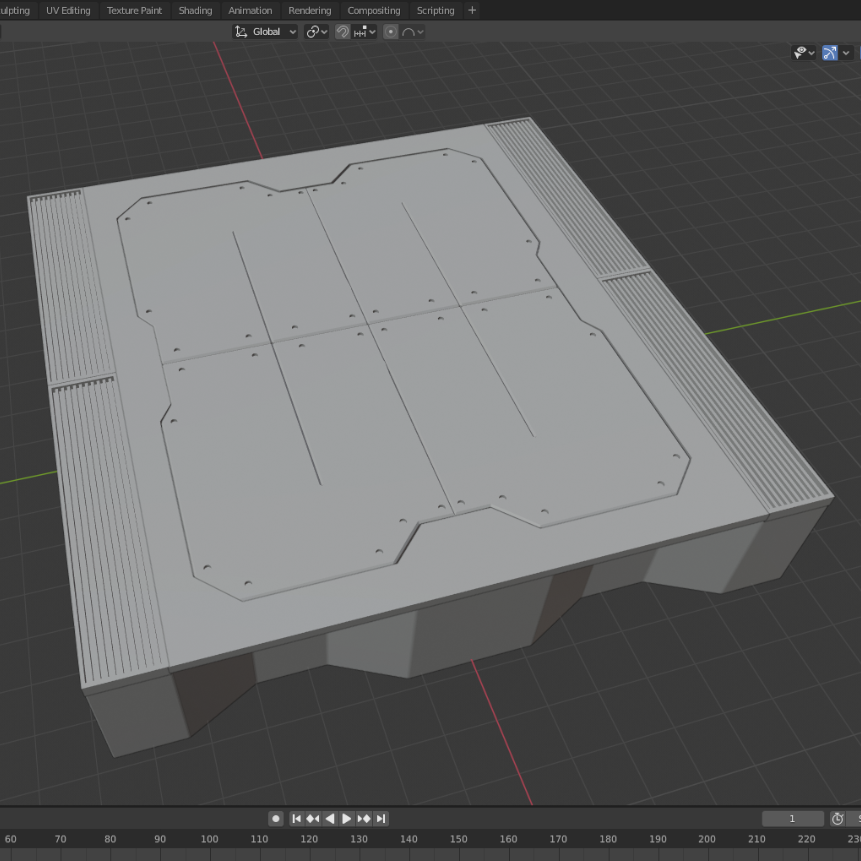Select the transform pivot point icon

pos(314,31)
